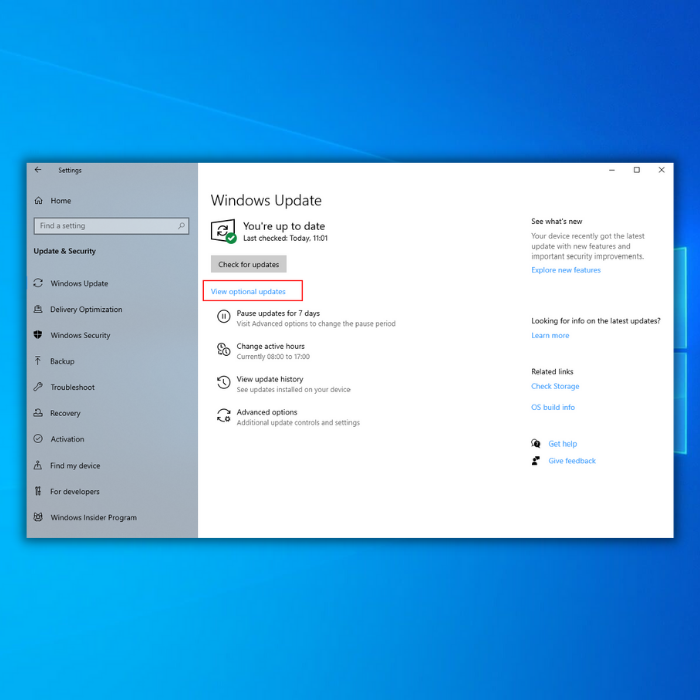Click the Give feedback link
Viewport: 700px width, 700px height.
tap(572, 461)
